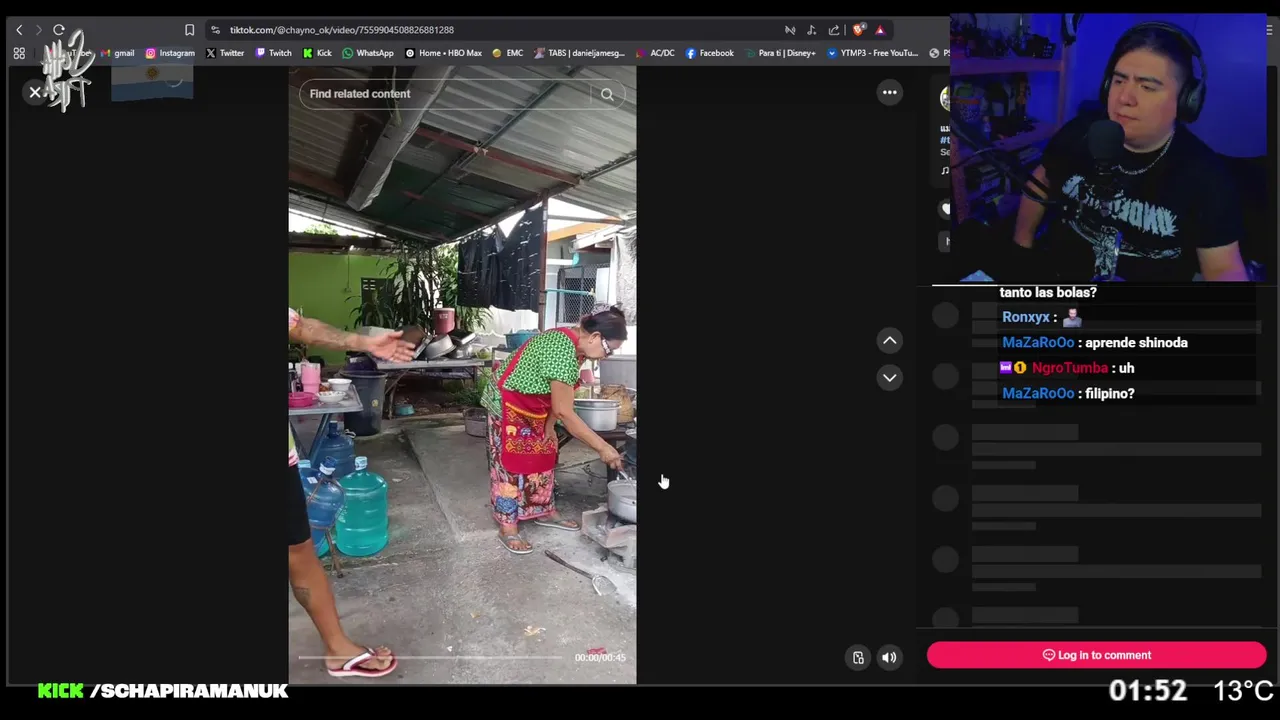Click the 00:00/00:45 video time display
Viewport: 1280px width, 720px height.
(x=600, y=657)
